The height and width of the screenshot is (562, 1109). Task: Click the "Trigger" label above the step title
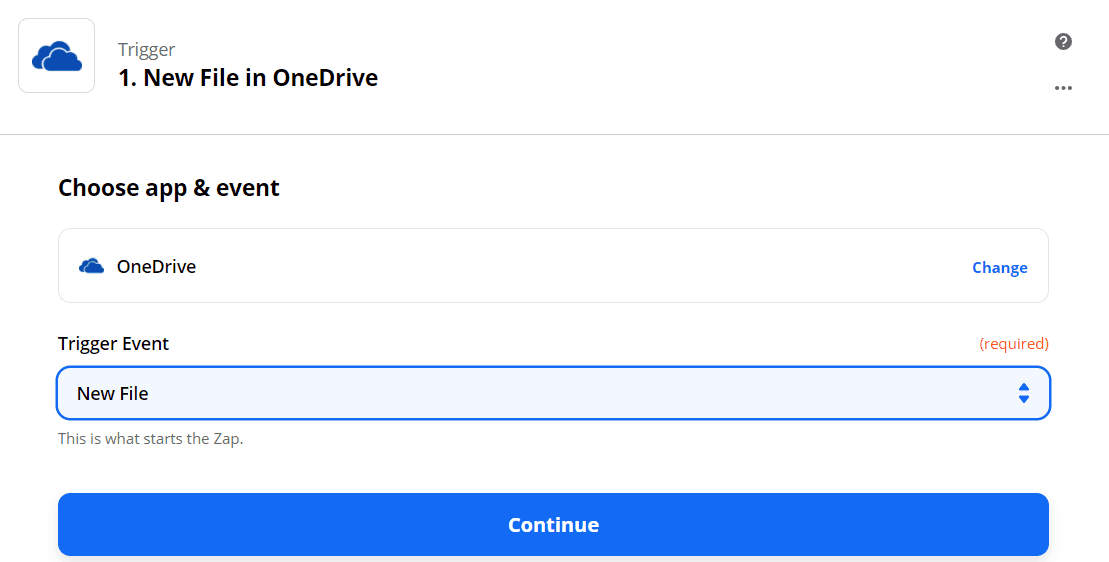146,50
